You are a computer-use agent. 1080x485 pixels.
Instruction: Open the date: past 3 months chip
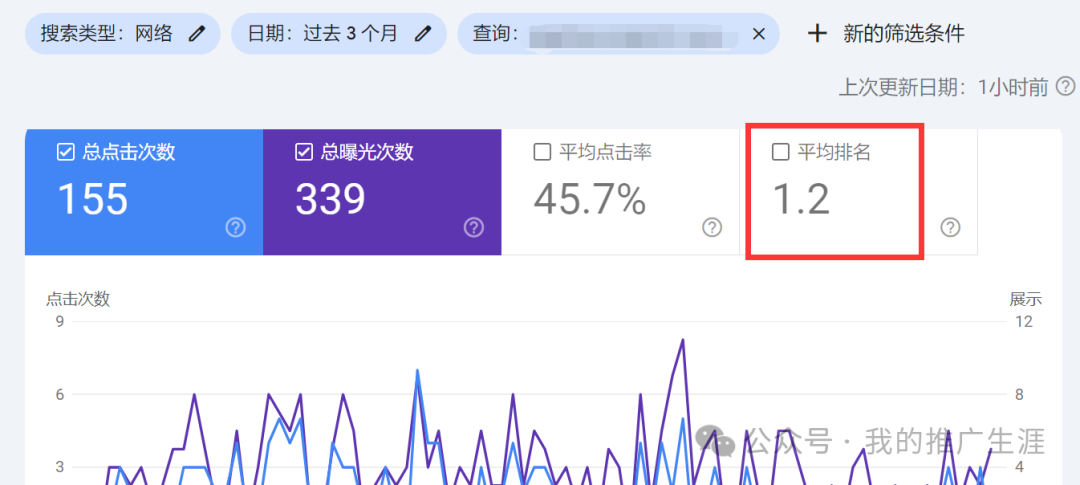point(339,33)
